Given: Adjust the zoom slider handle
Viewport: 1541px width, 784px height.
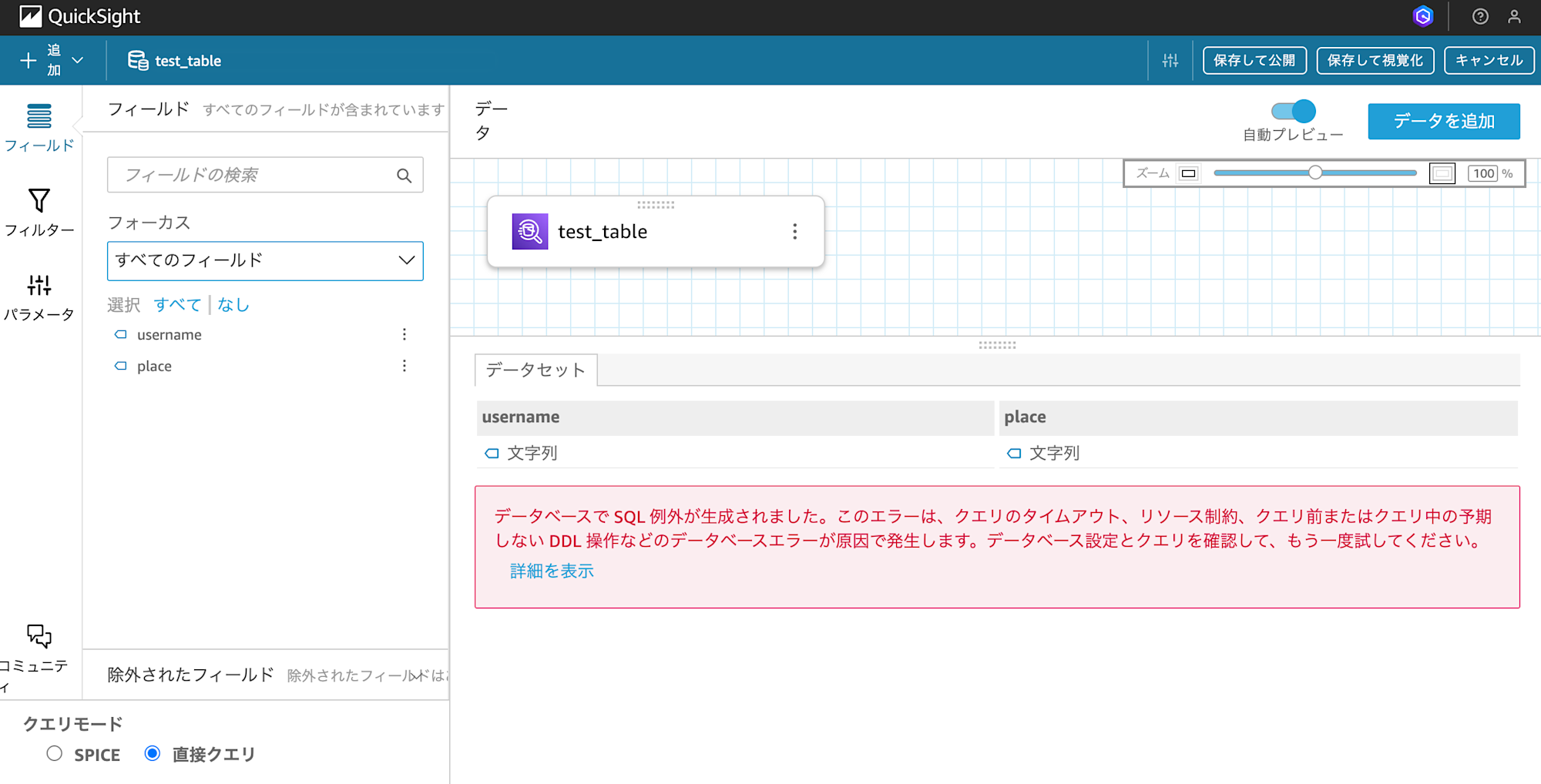Looking at the screenshot, I should (1315, 173).
